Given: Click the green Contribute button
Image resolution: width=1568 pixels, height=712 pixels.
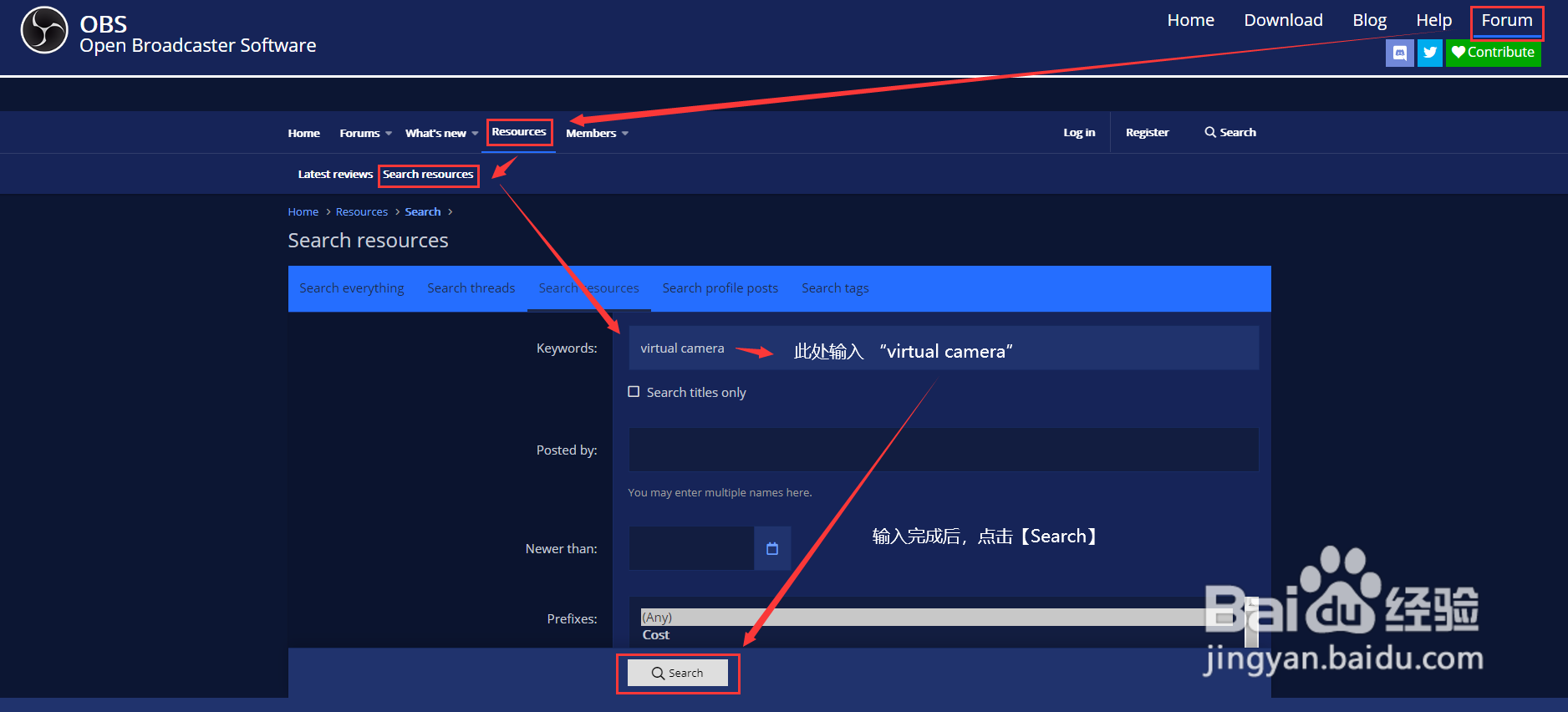Looking at the screenshot, I should (x=1494, y=53).
